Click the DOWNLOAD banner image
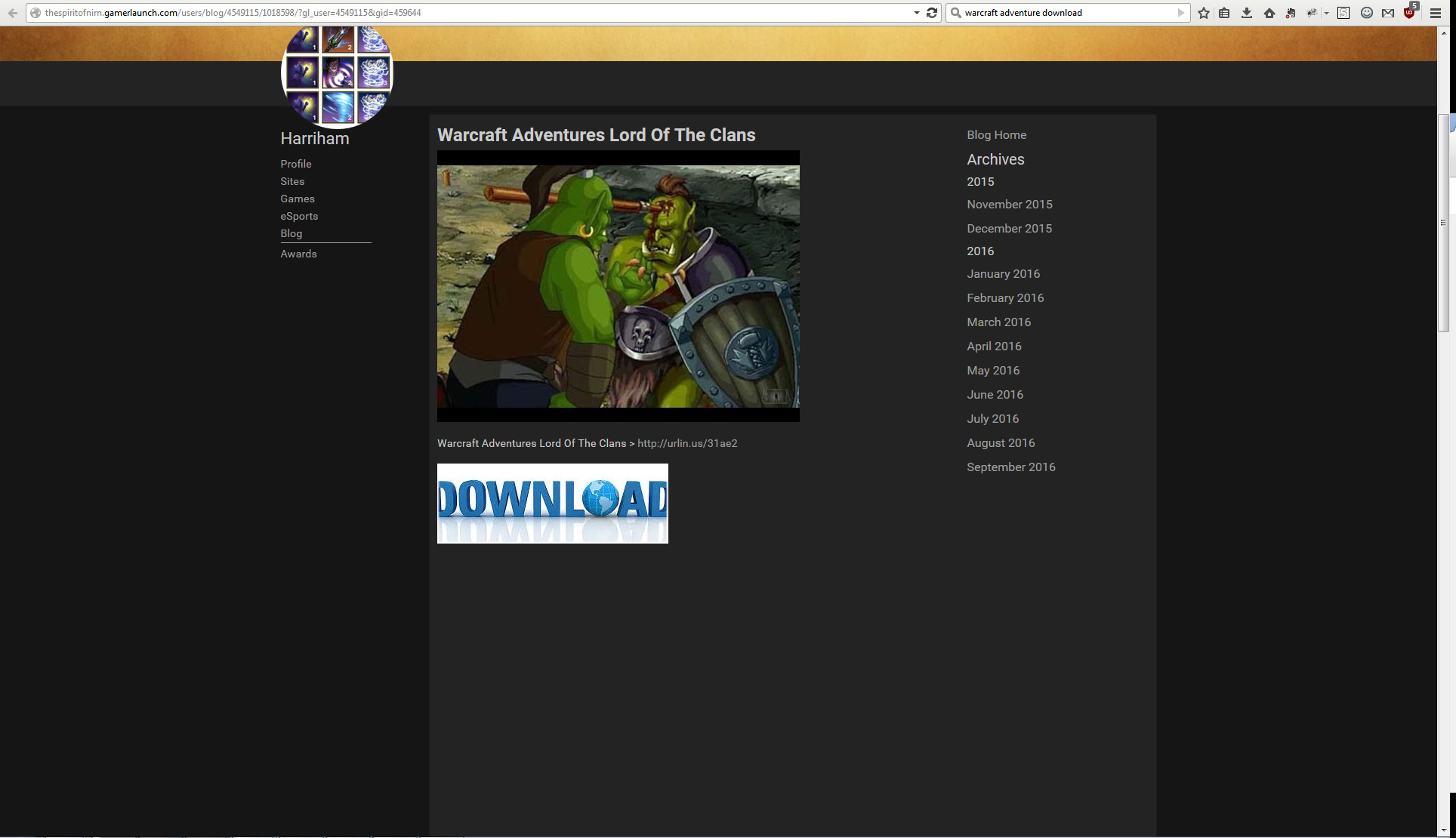This screenshot has width=1456, height=838. pos(552,503)
